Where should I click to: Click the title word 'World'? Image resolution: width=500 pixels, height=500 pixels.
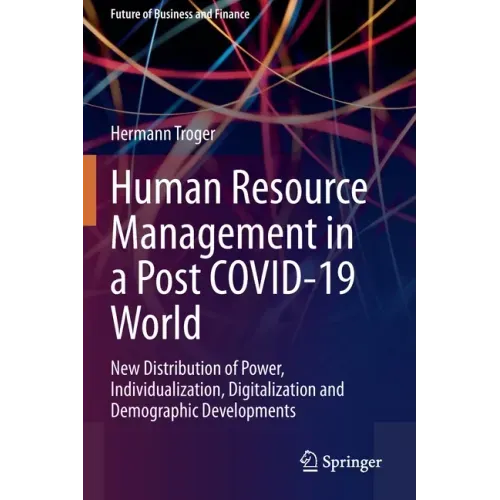click(156, 322)
